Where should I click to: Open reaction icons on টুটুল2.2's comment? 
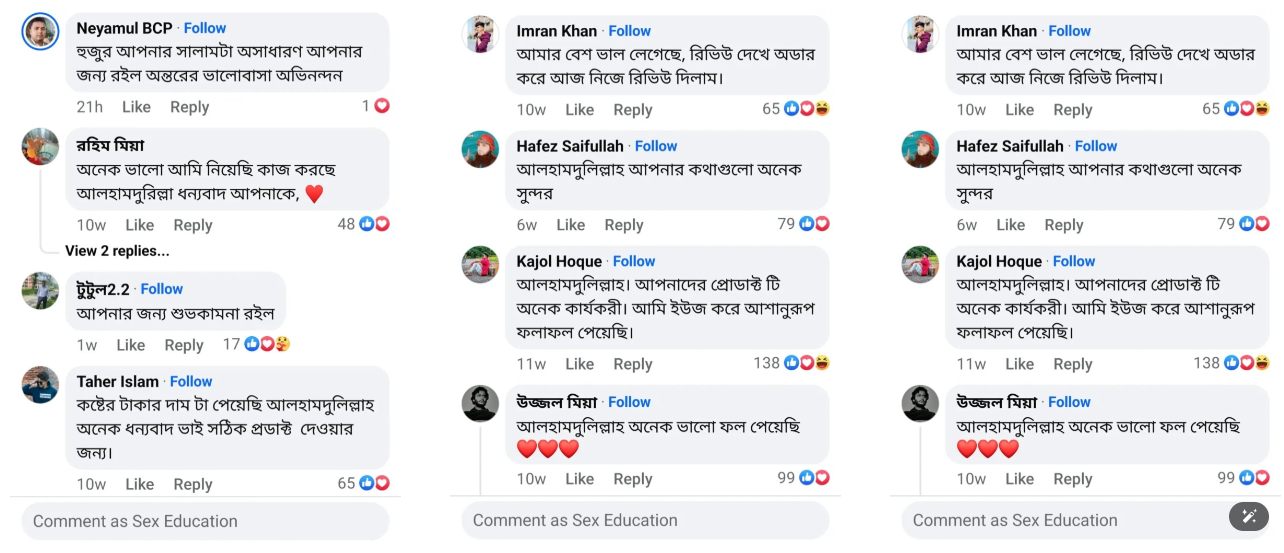click(x=268, y=344)
